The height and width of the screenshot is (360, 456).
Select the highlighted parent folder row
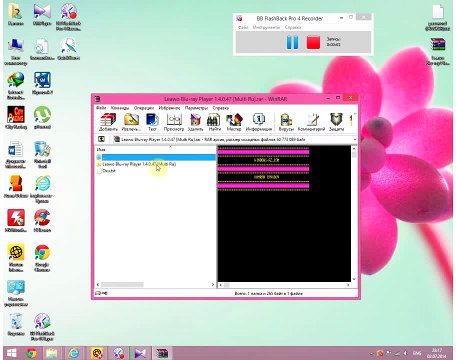pyautogui.click(x=156, y=157)
